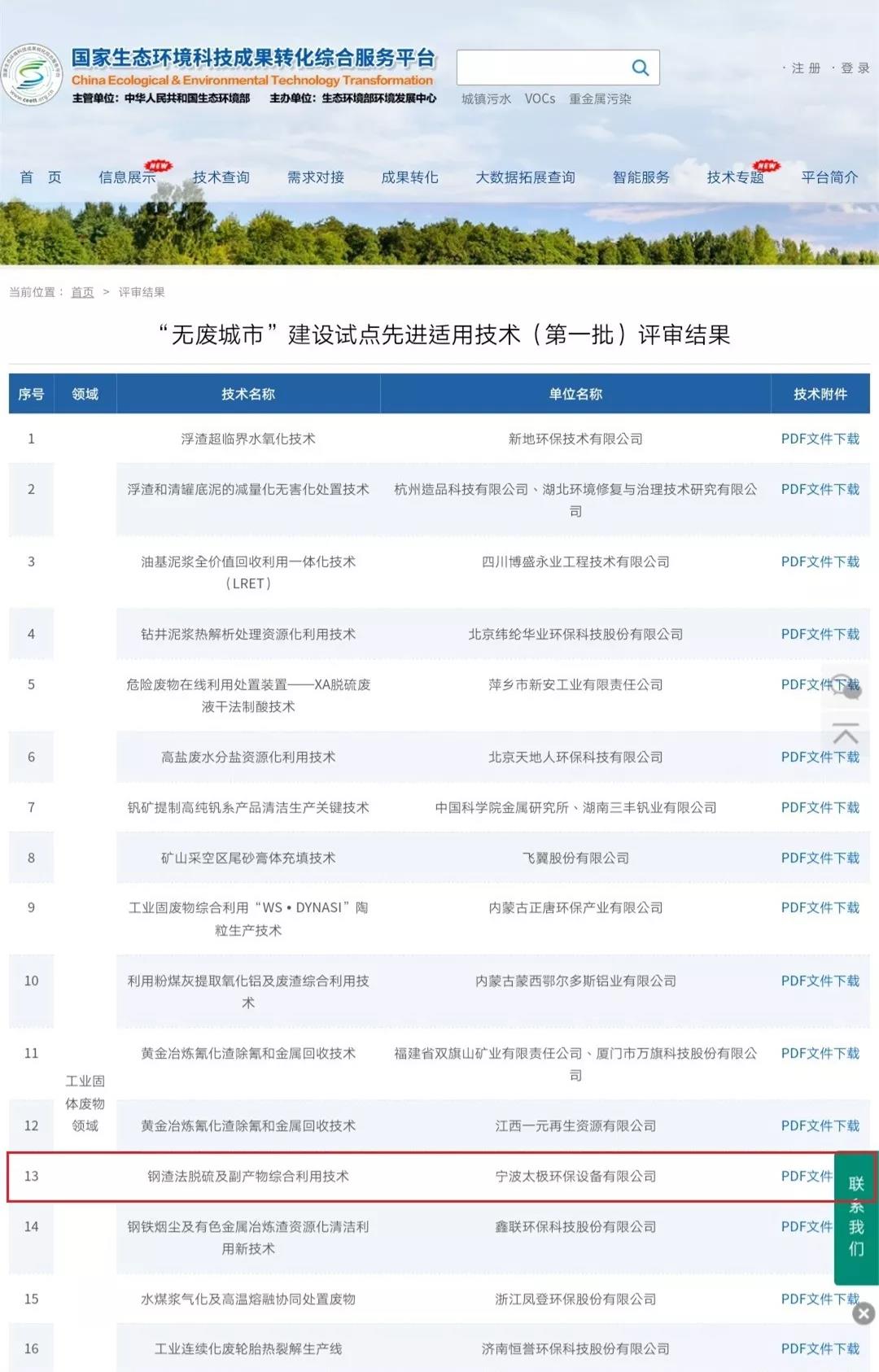Click the search magnifier icon
The image size is (879, 1372).
click(641, 68)
